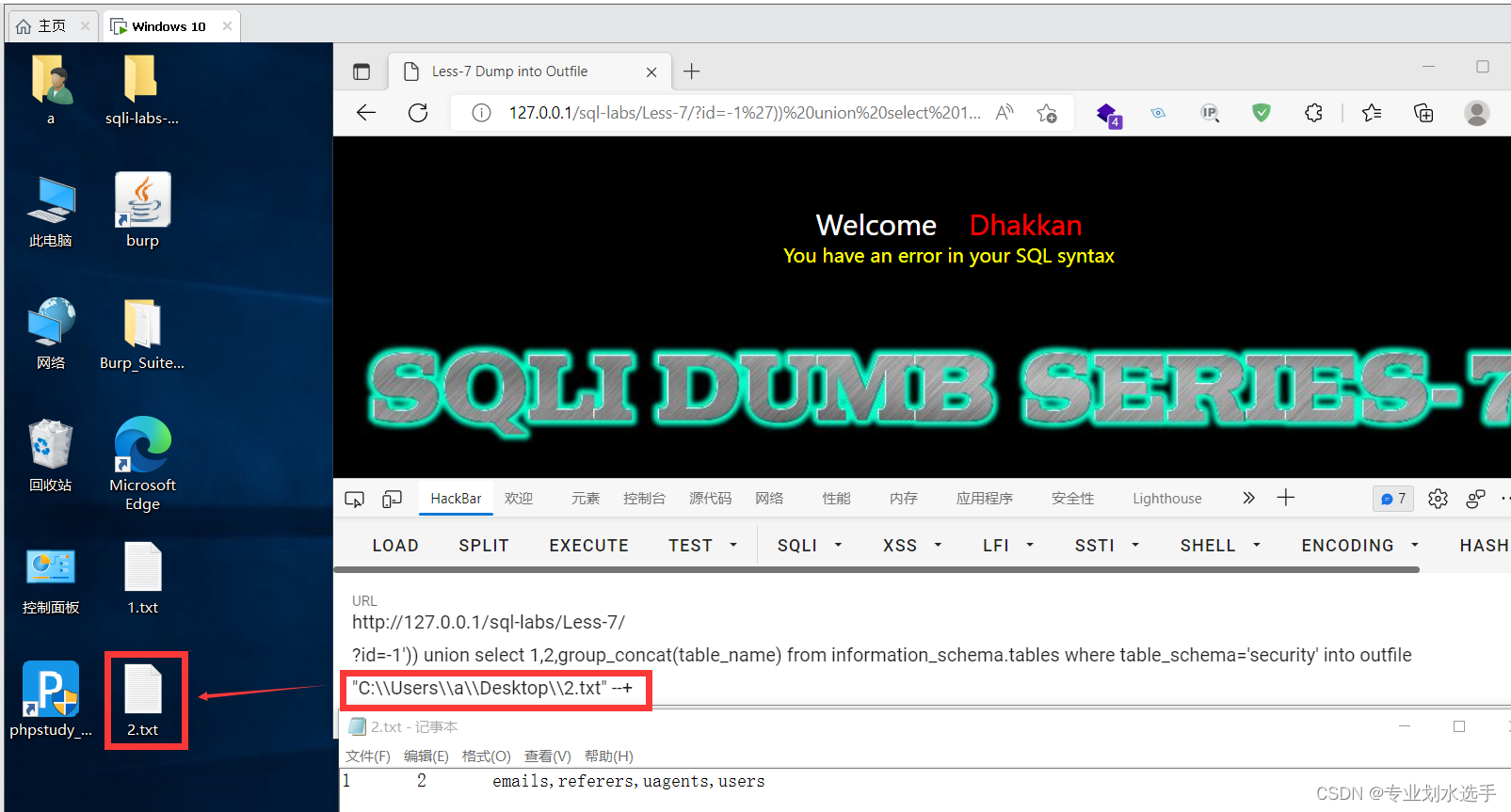Reload the Less-7 page

[x=418, y=113]
